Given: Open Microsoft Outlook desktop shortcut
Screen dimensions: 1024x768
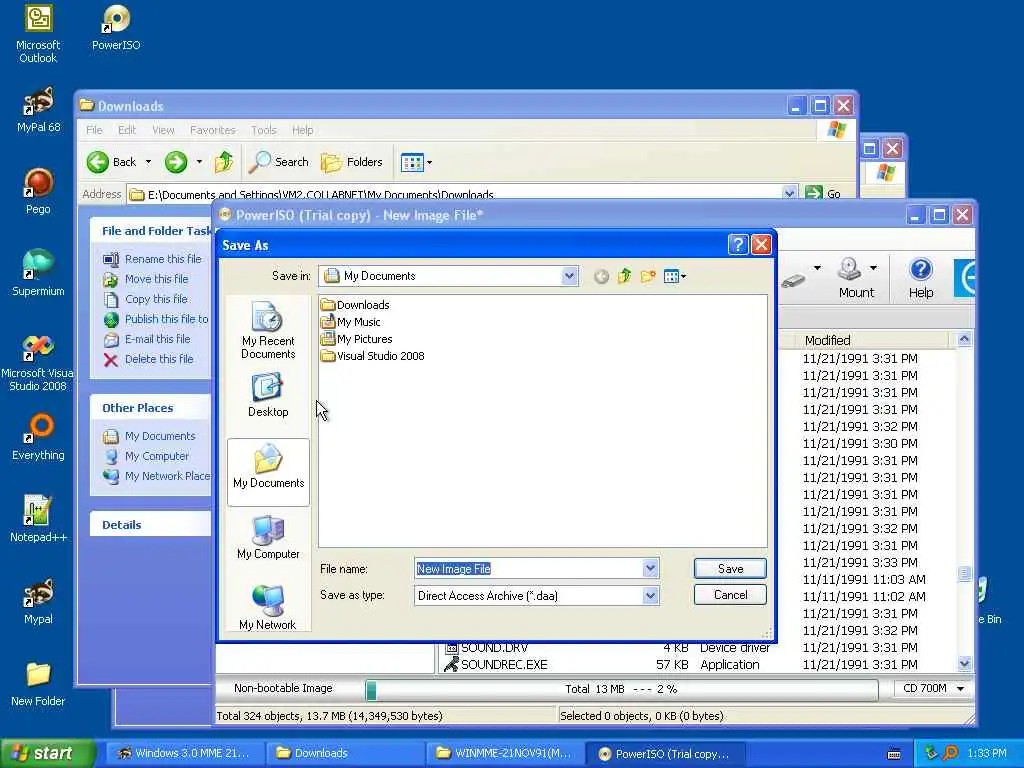Looking at the screenshot, I should 38,34.
